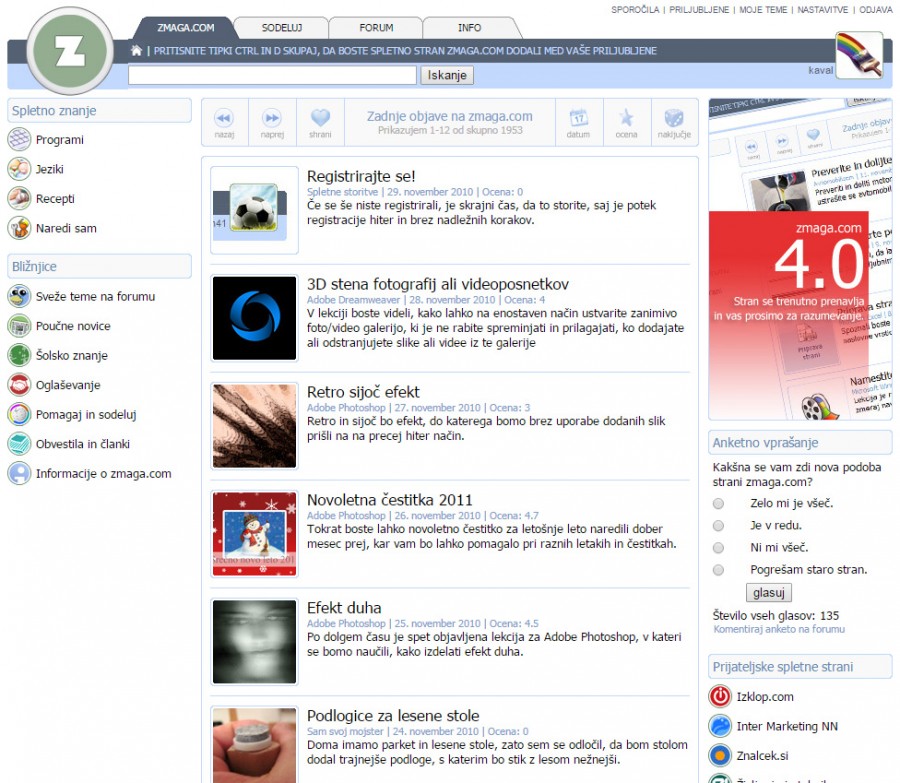Select the 'Zelo mi je všeč.' radio option
900x783 pixels.
[718, 504]
